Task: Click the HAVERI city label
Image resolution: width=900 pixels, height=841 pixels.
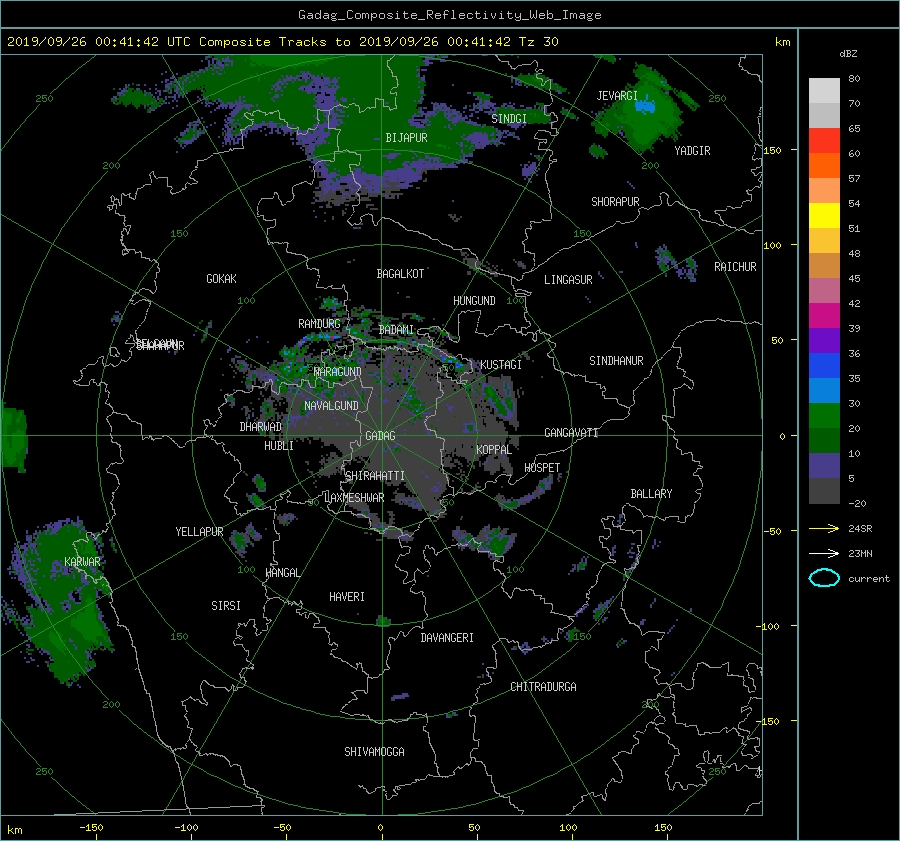Action: (347, 597)
